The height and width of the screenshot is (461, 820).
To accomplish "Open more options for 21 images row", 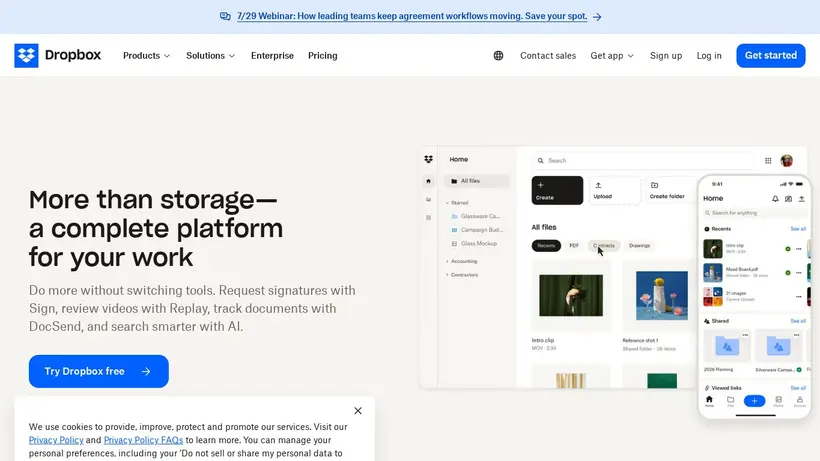I will pos(799,297).
